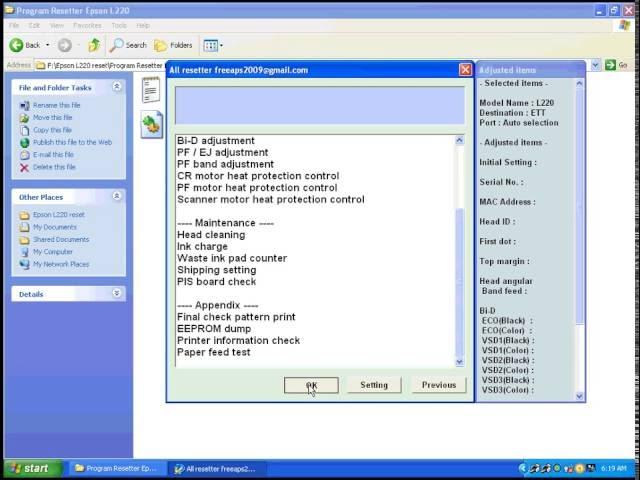This screenshot has height=480, width=640.
Task: Click the Windows Start button
Action: tap(33, 469)
